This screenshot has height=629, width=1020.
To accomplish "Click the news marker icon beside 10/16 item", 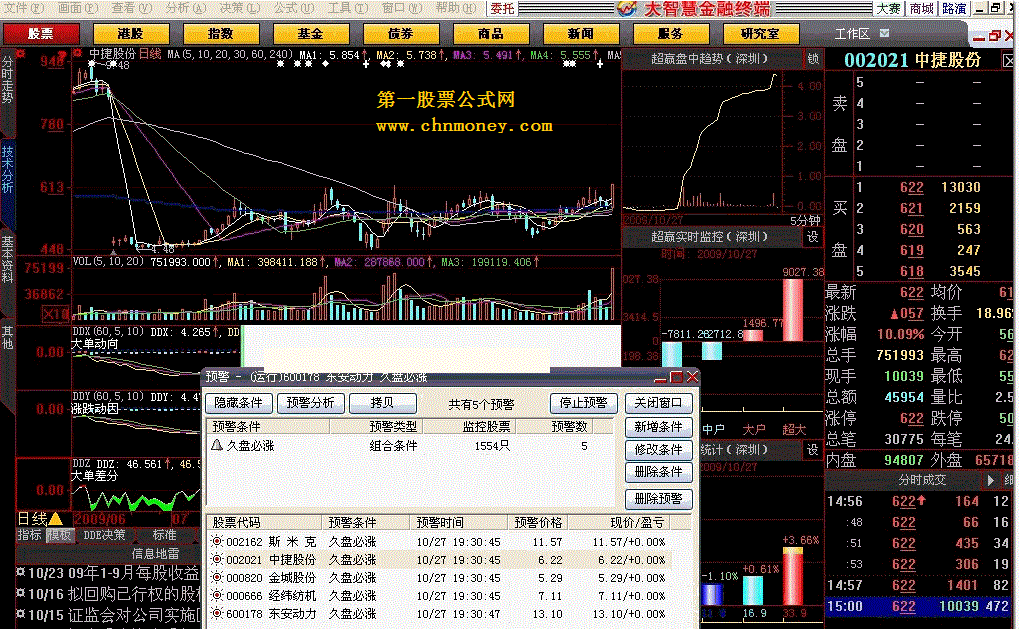I will tap(21, 593).
